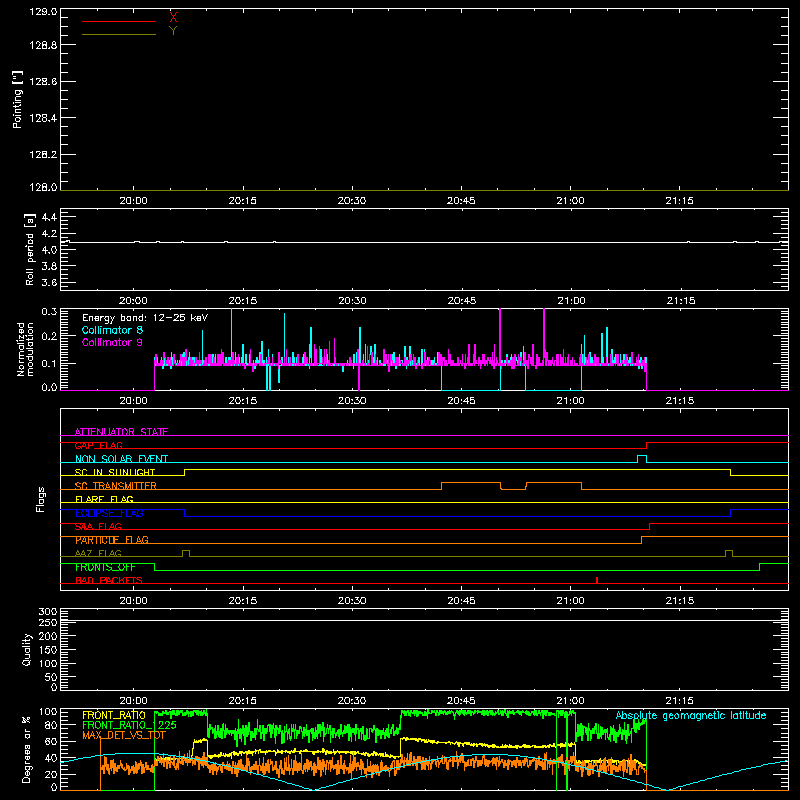Screen dimensions: 800x800
Task: Click the "Normalized modulation" axis title
Action: click(x=25, y=349)
